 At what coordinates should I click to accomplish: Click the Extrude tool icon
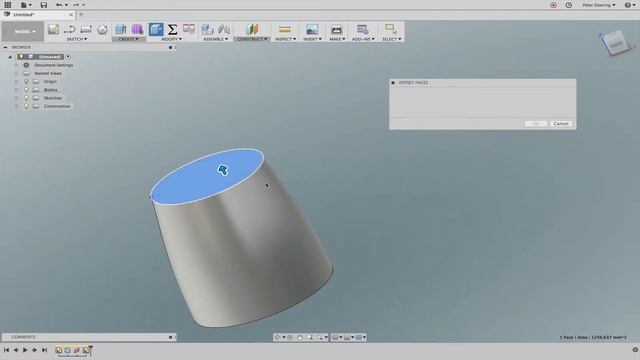click(121, 29)
